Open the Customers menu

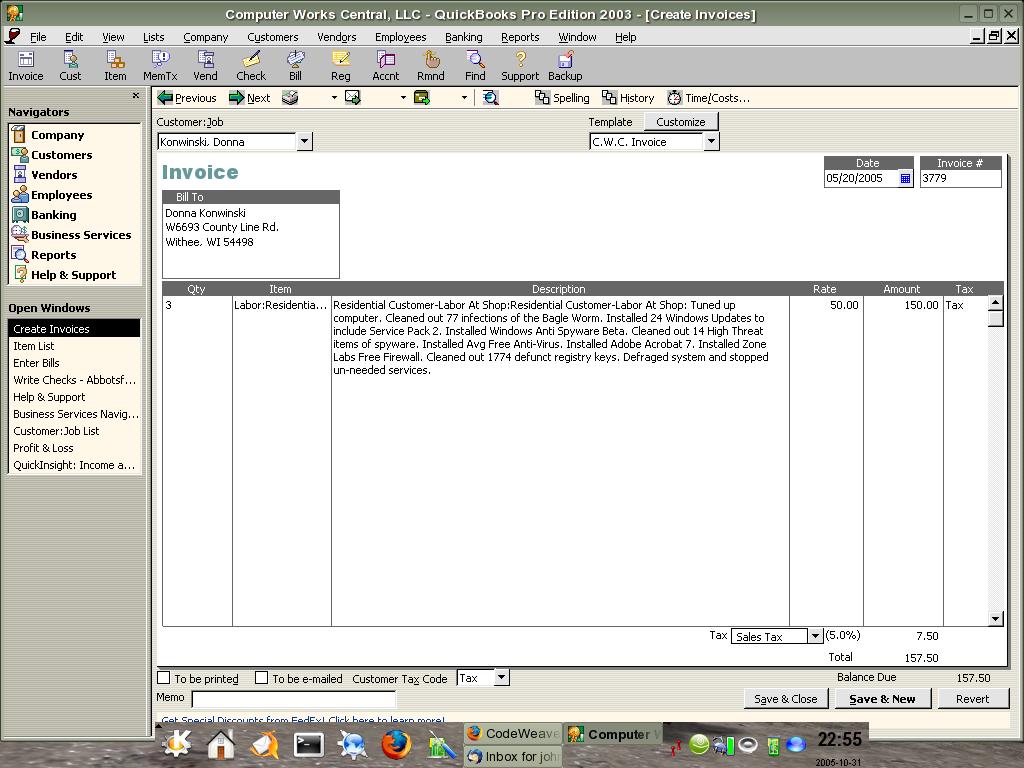[x=272, y=37]
